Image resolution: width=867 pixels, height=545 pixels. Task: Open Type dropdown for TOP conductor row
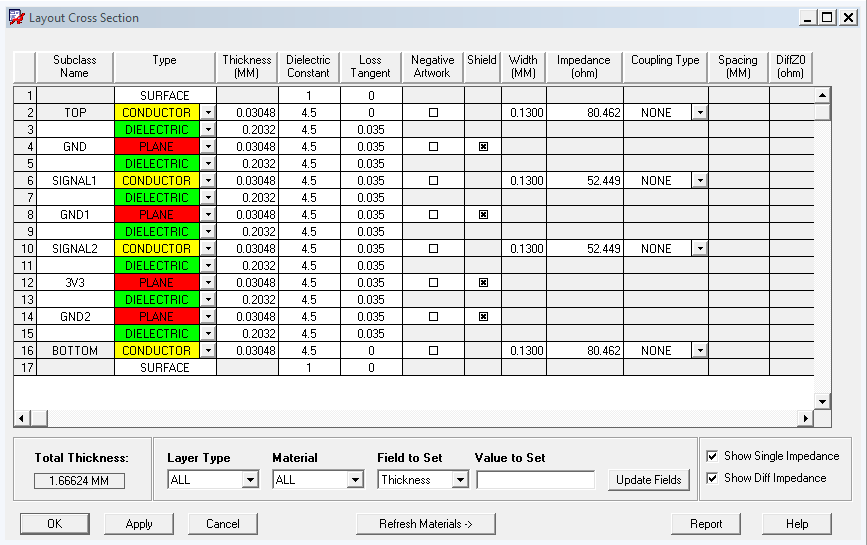coord(208,113)
